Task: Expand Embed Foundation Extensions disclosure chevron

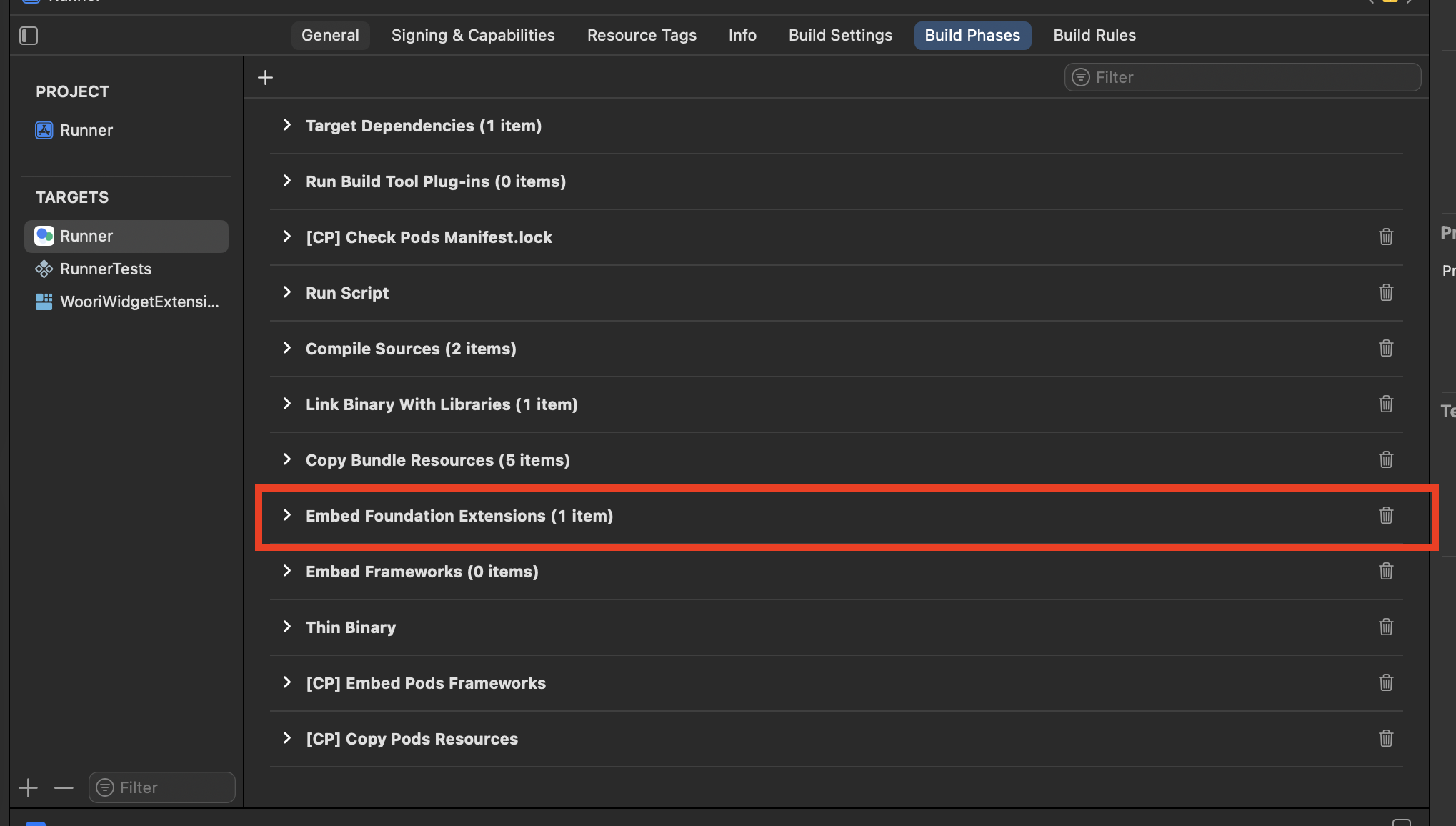Action: click(287, 515)
